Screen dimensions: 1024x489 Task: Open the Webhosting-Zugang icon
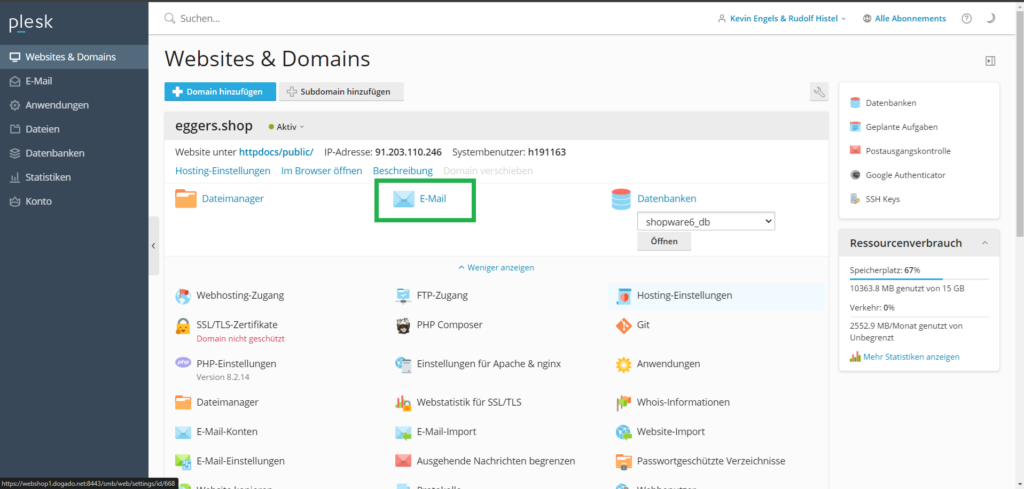click(183, 296)
